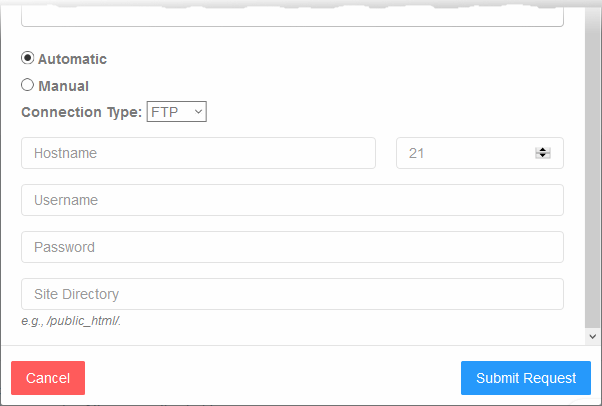Click the vertical scrollbar thumb
The width and height of the screenshot is (602, 406).
[x=592, y=167]
